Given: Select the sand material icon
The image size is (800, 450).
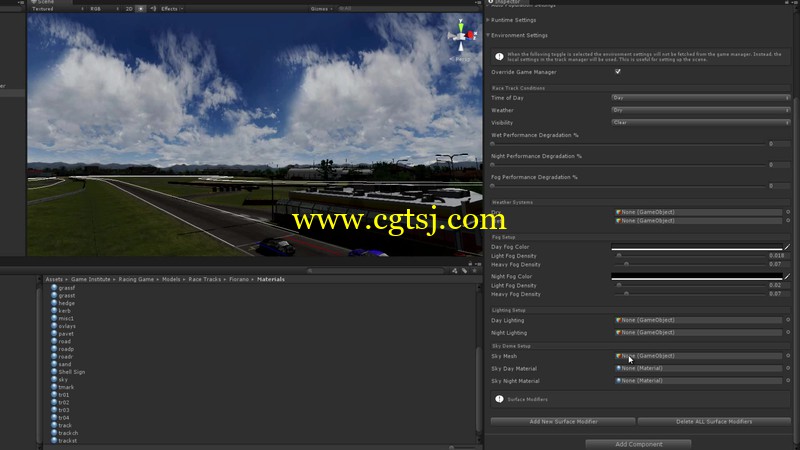Looking at the screenshot, I should (54, 364).
